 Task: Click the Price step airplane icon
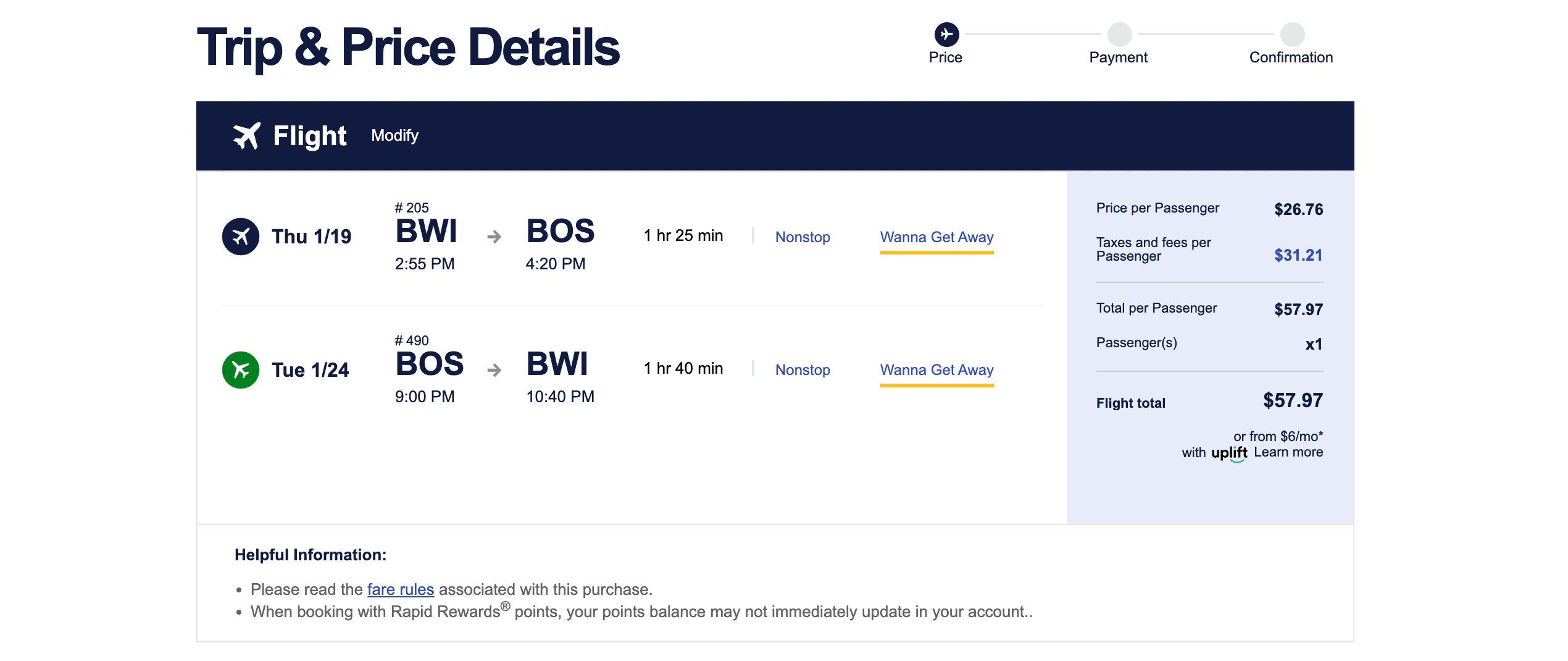[x=946, y=35]
